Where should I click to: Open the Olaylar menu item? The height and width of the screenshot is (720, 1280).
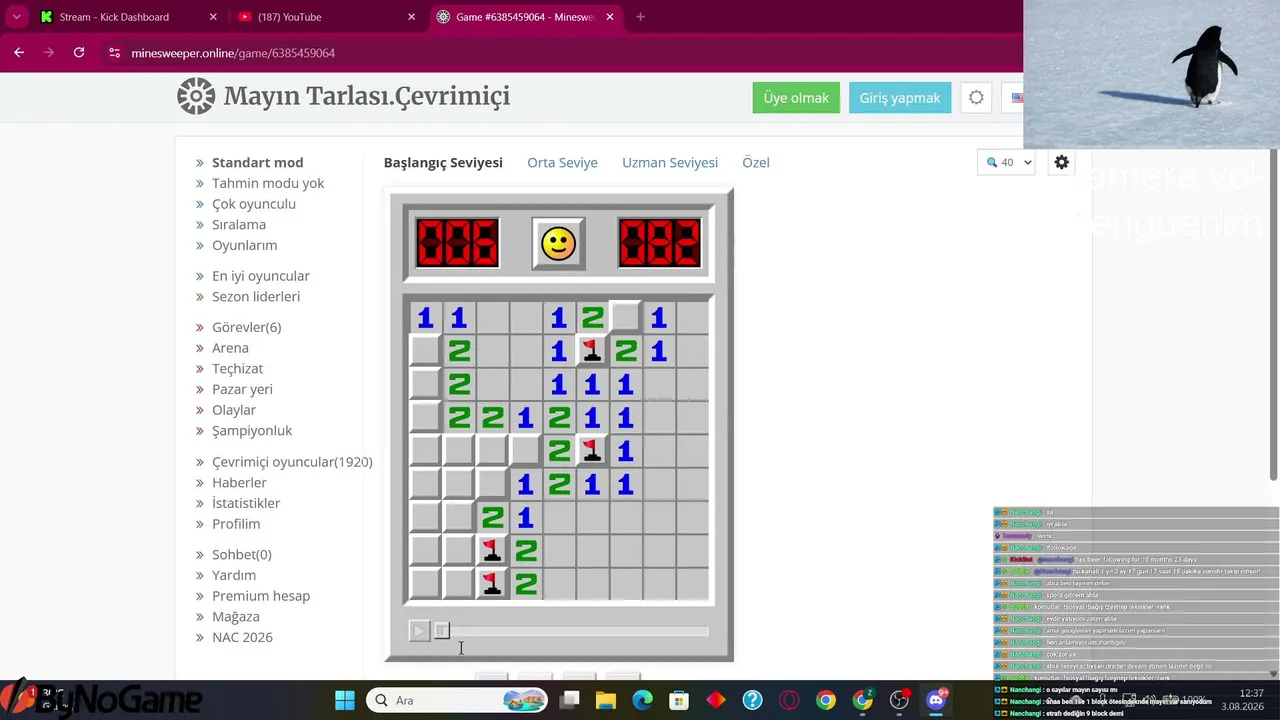[234, 410]
